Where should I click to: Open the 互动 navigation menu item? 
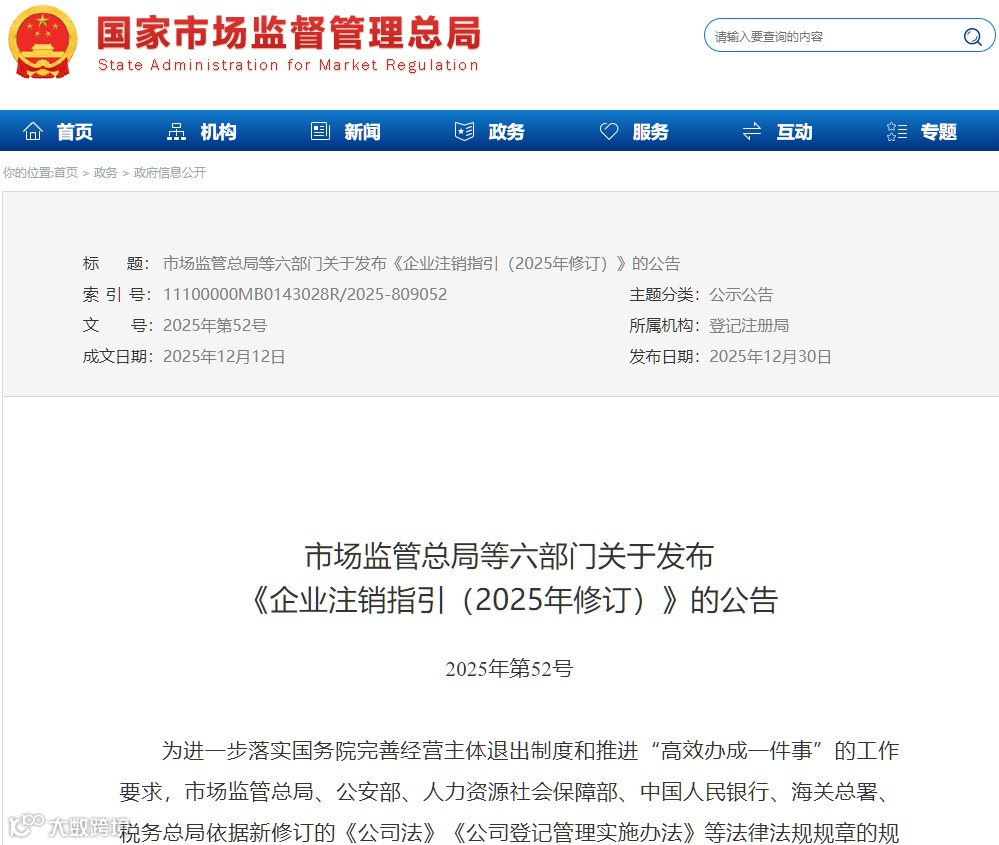794,132
